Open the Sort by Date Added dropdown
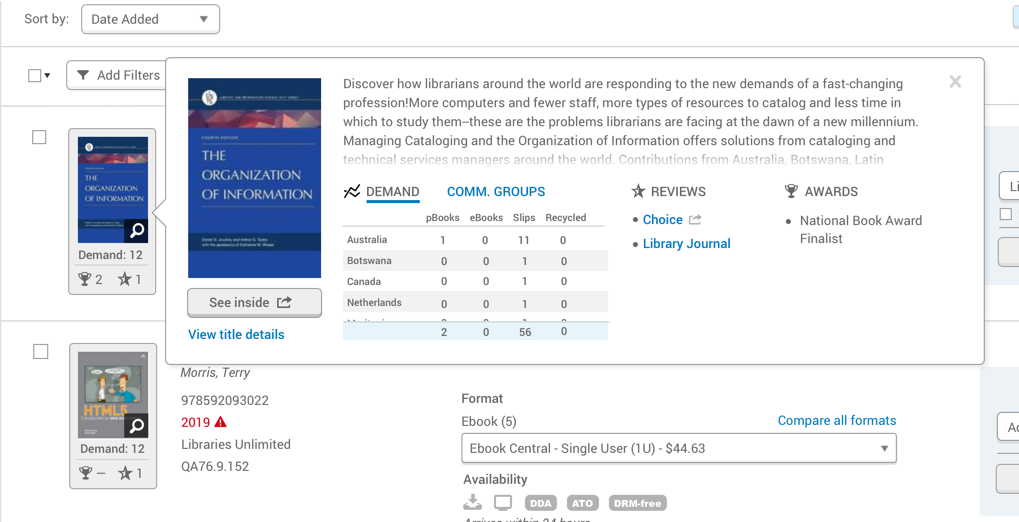The image size is (1019, 522). tap(150, 20)
